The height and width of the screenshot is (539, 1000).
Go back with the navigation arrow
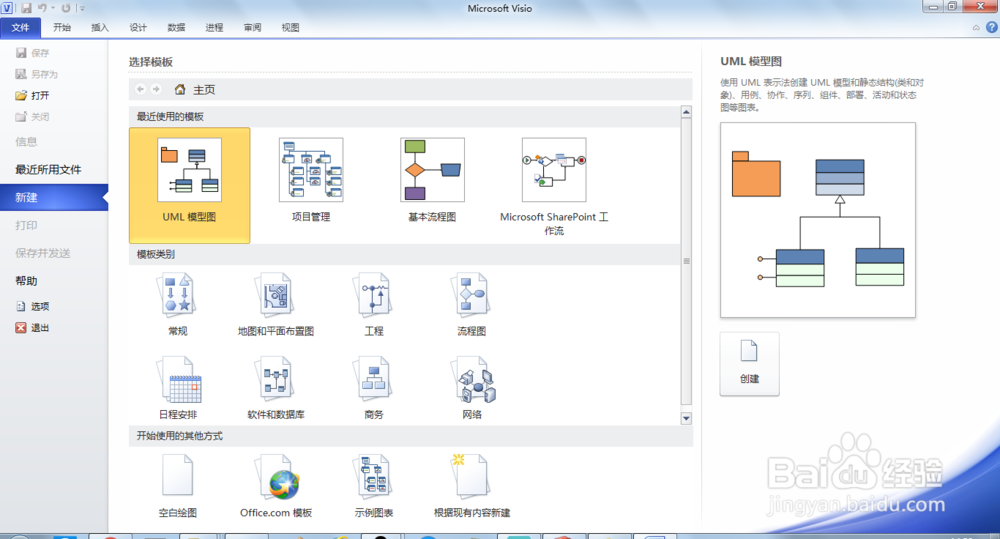(140, 89)
